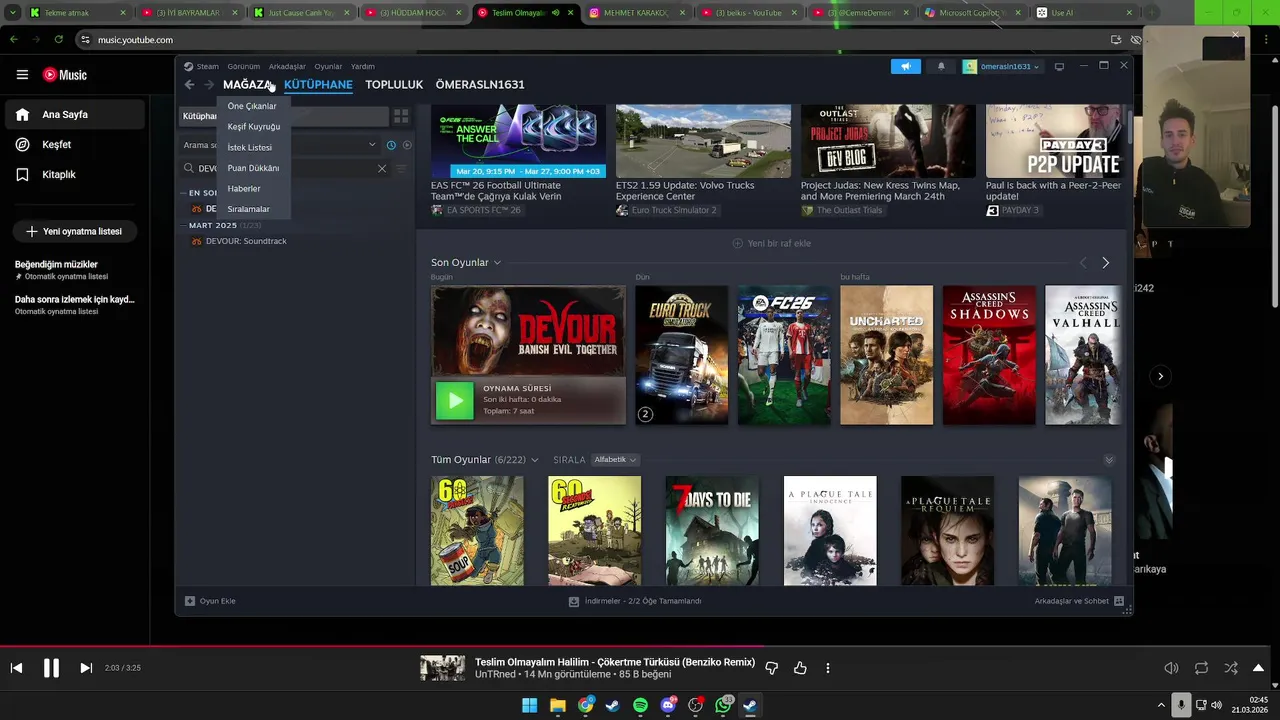
Task: Switch library to grid view icon
Action: click(401, 116)
